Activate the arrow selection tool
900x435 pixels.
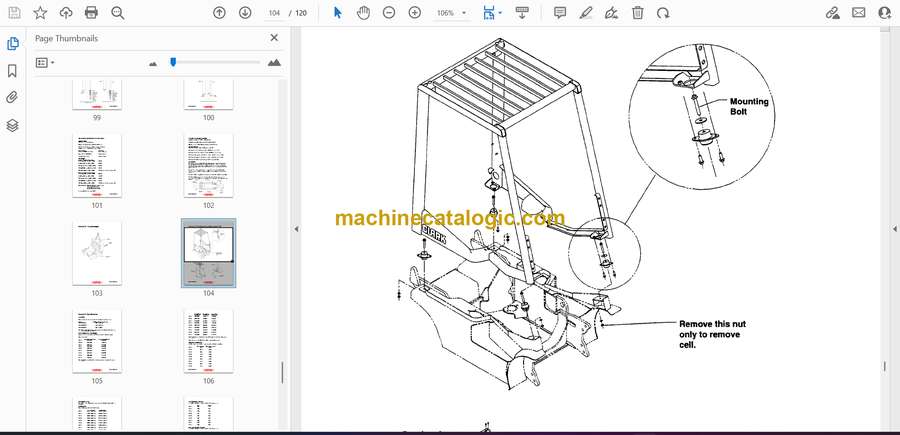coord(337,13)
